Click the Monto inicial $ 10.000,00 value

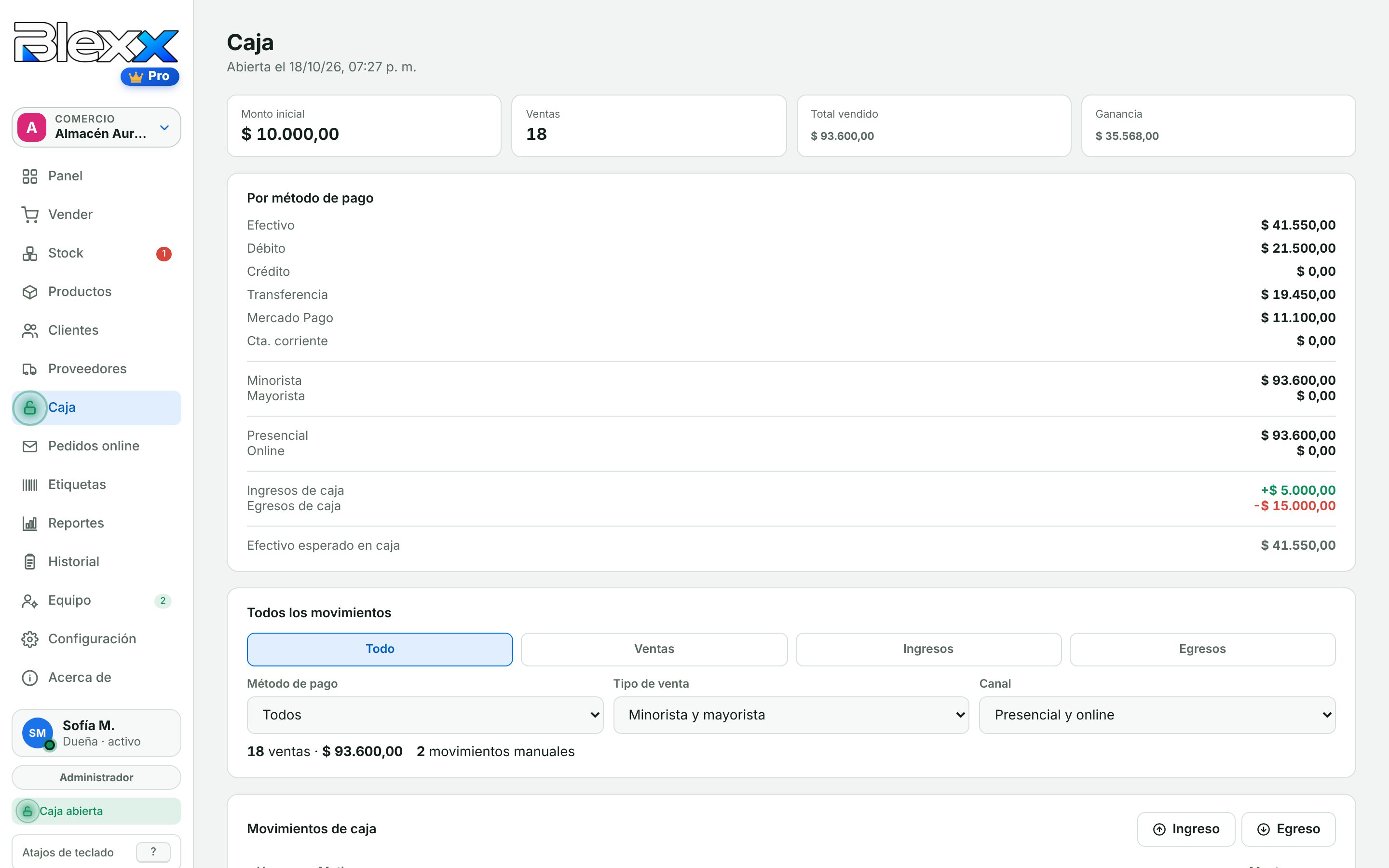pos(290,135)
